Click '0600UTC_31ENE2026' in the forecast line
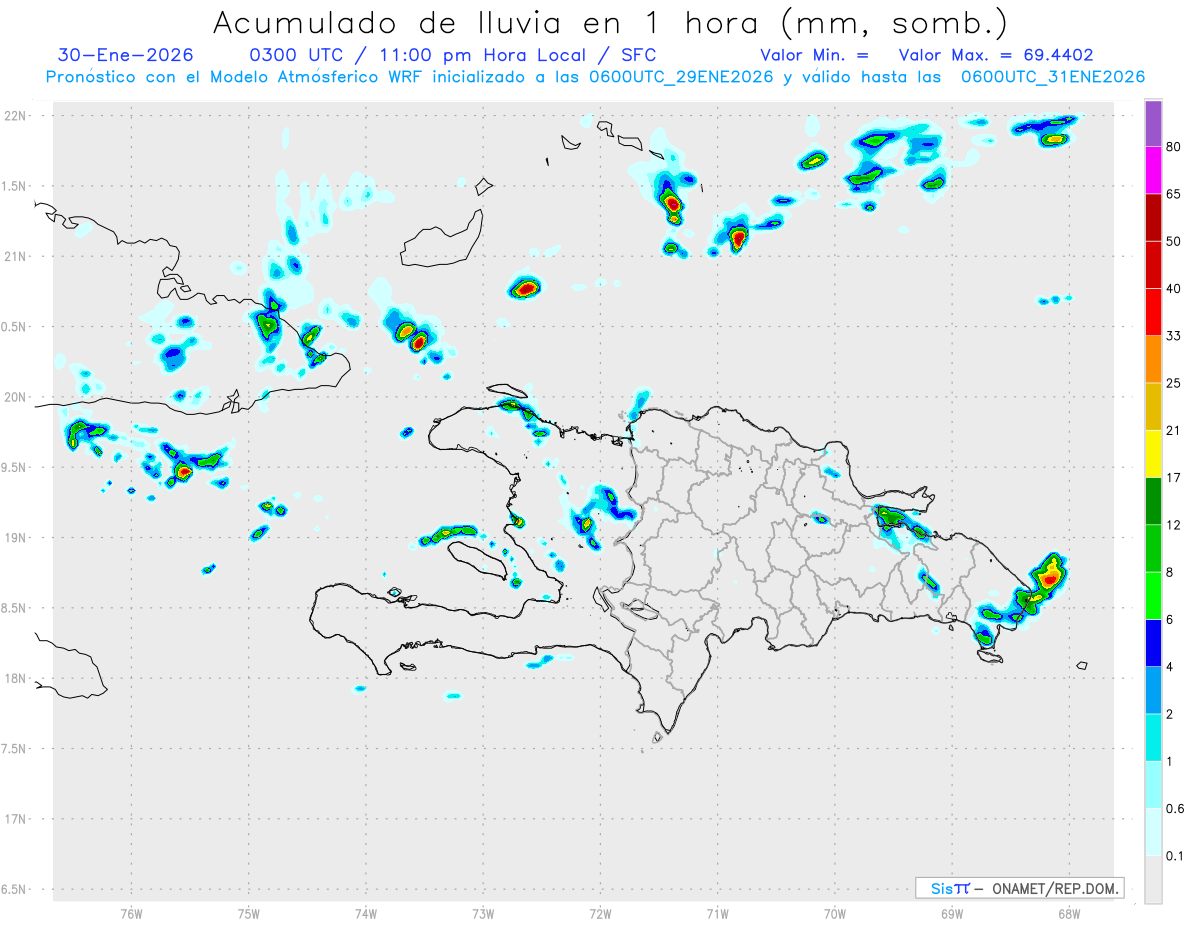The image size is (1200, 927). point(1052,77)
